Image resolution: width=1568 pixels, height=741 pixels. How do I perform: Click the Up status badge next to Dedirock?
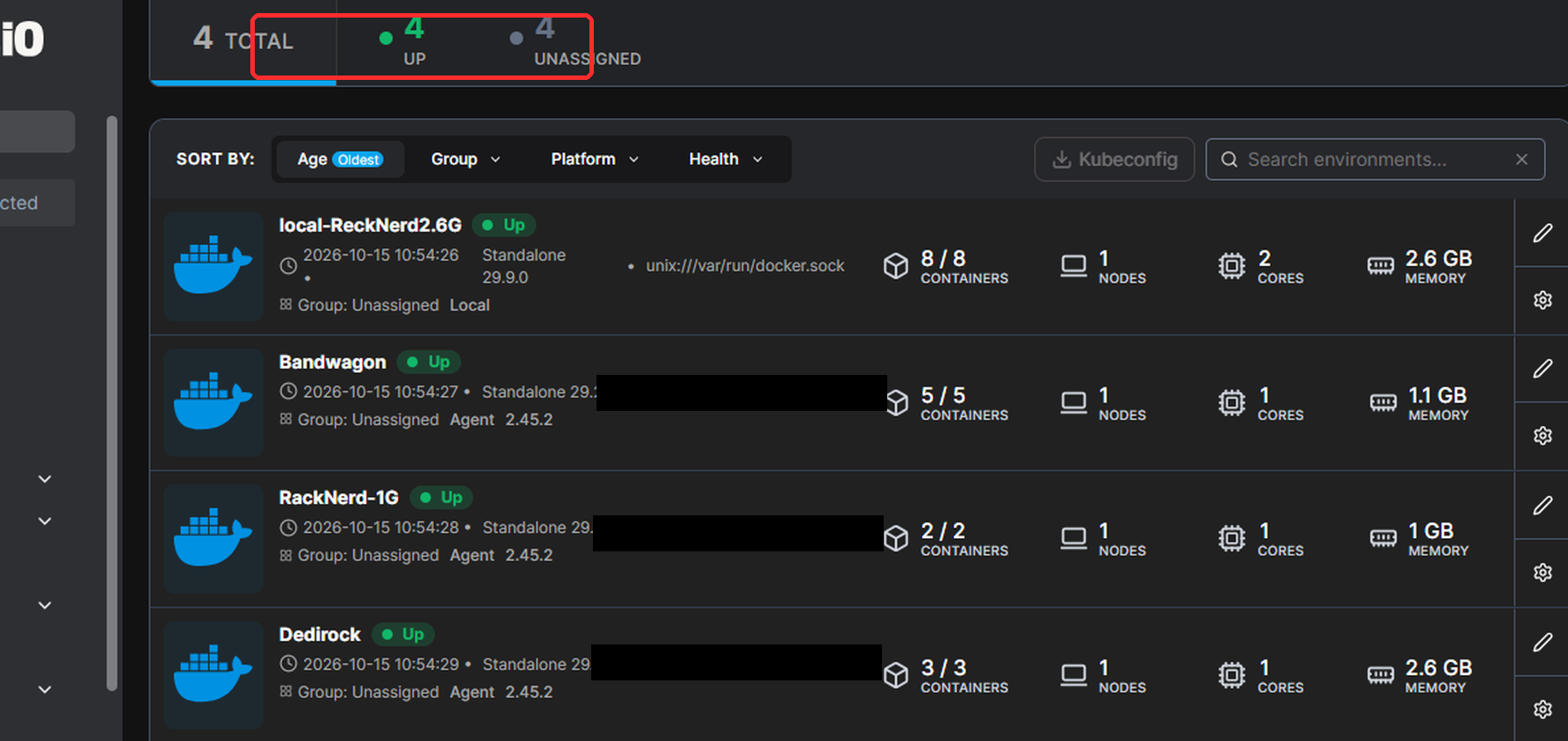[x=403, y=634]
